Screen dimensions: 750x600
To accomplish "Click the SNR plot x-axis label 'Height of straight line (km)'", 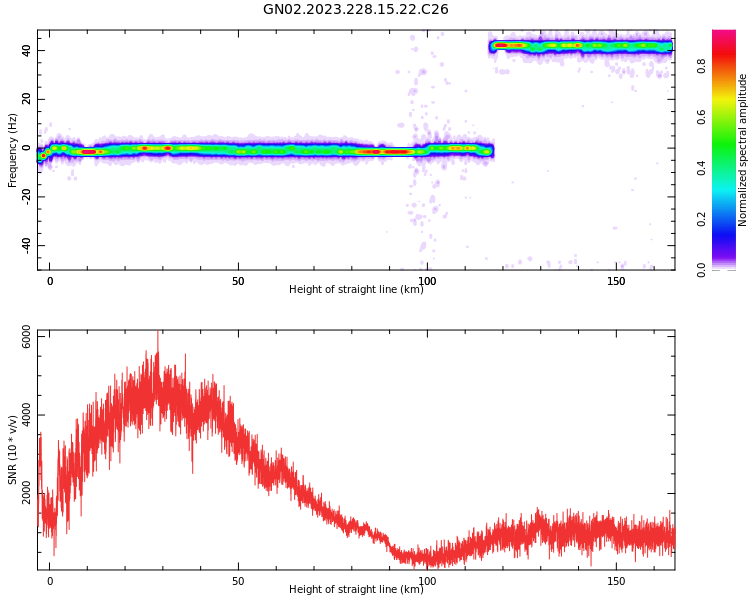I will pos(356,589).
